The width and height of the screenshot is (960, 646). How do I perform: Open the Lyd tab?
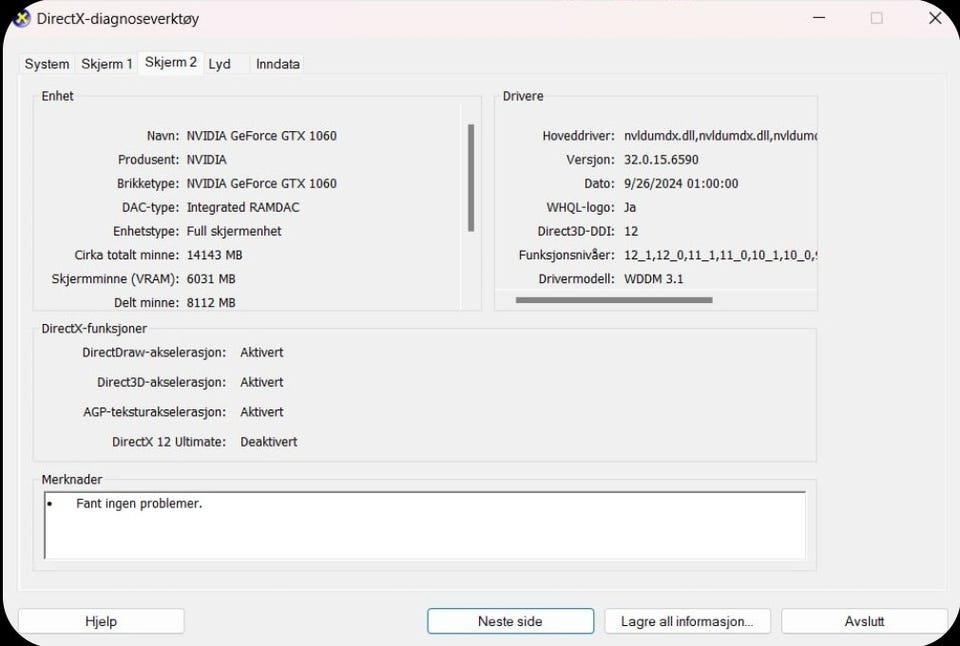coord(220,64)
